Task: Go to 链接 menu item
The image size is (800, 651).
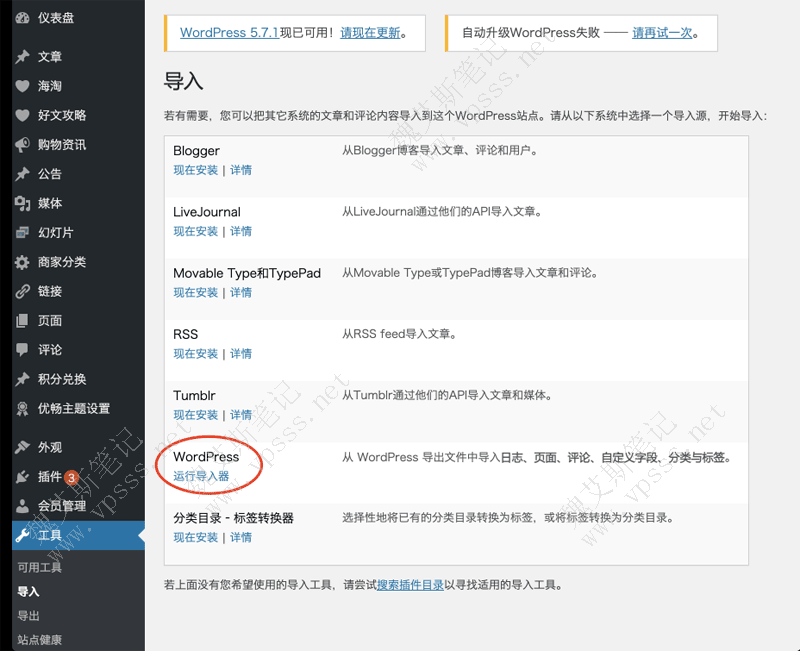Action: (50, 291)
